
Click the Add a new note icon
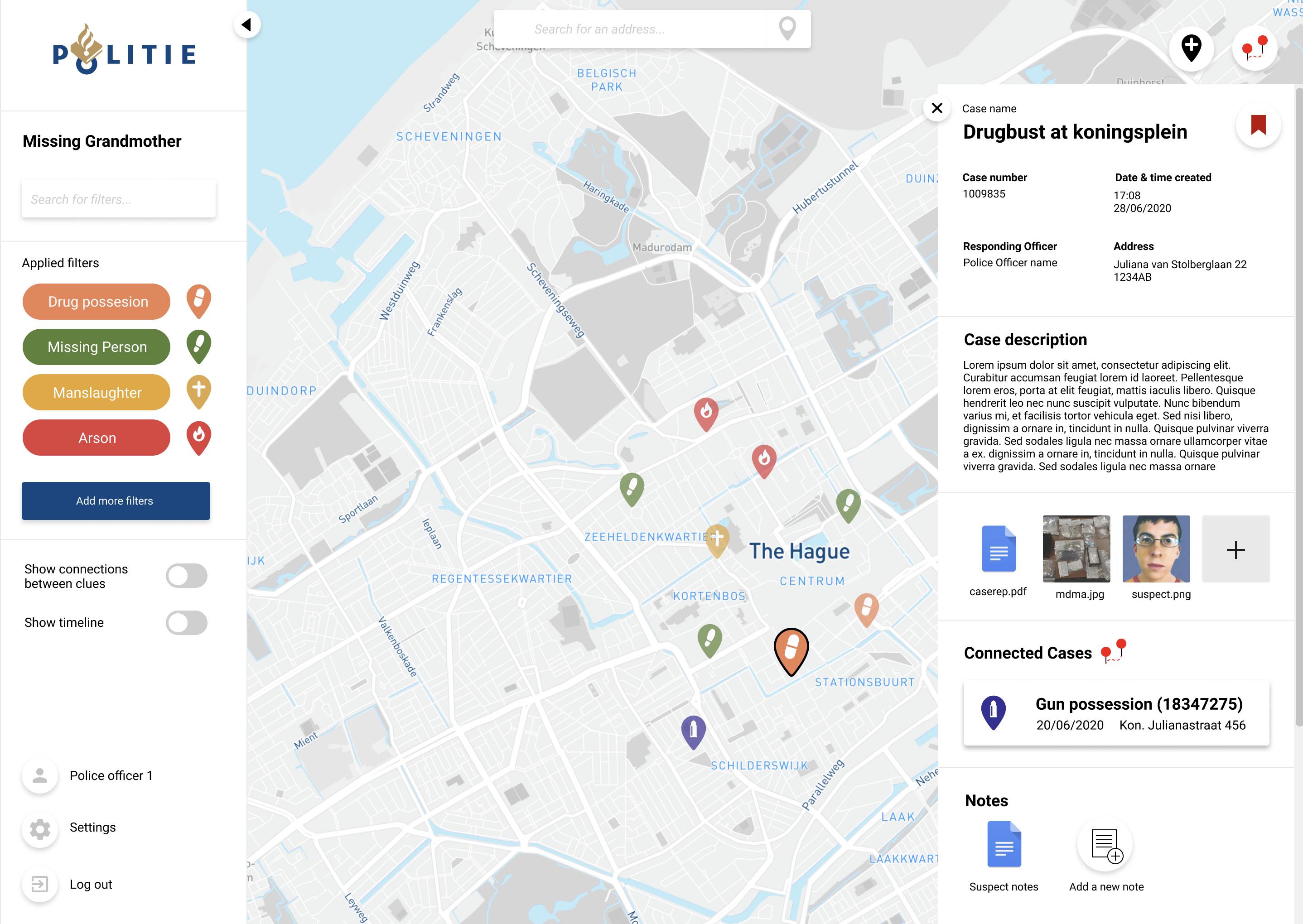point(1105,845)
